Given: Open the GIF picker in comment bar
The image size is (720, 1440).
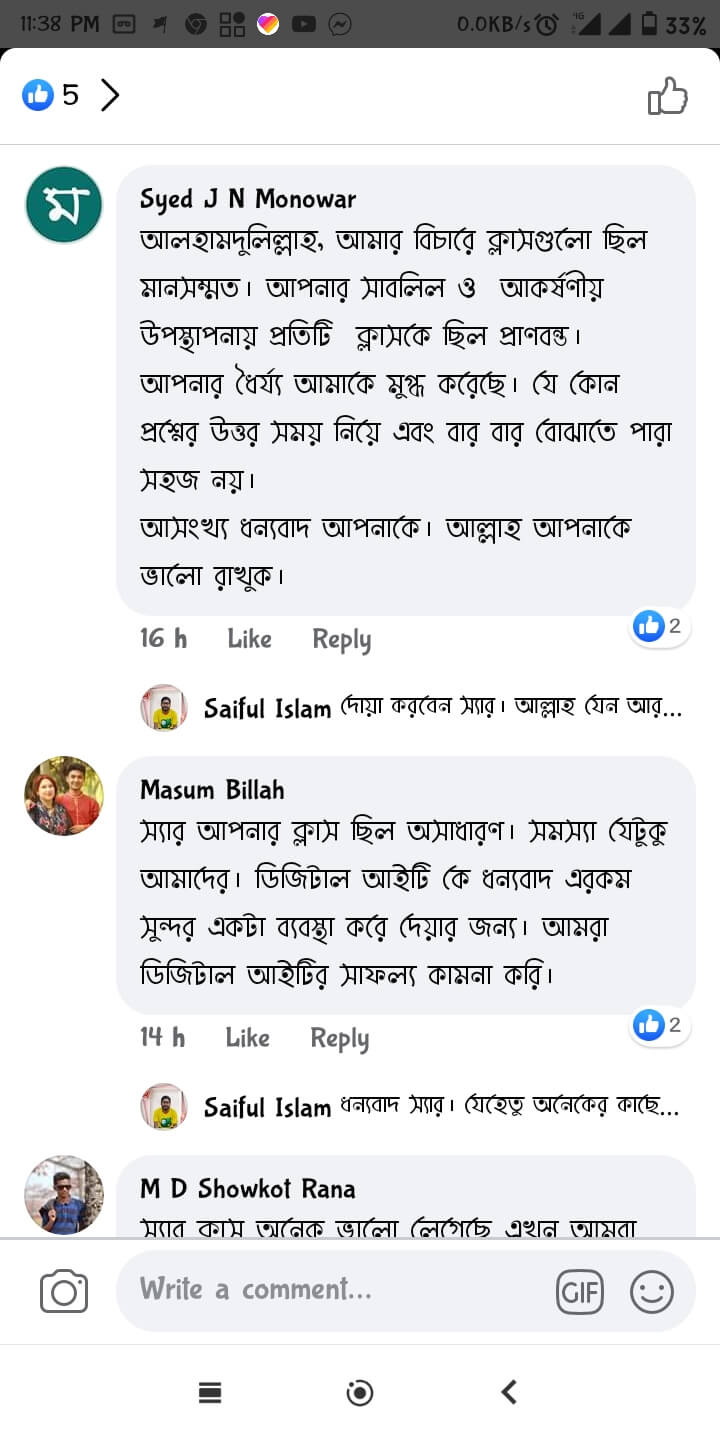Looking at the screenshot, I should pyautogui.click(x=580, y=1292).
